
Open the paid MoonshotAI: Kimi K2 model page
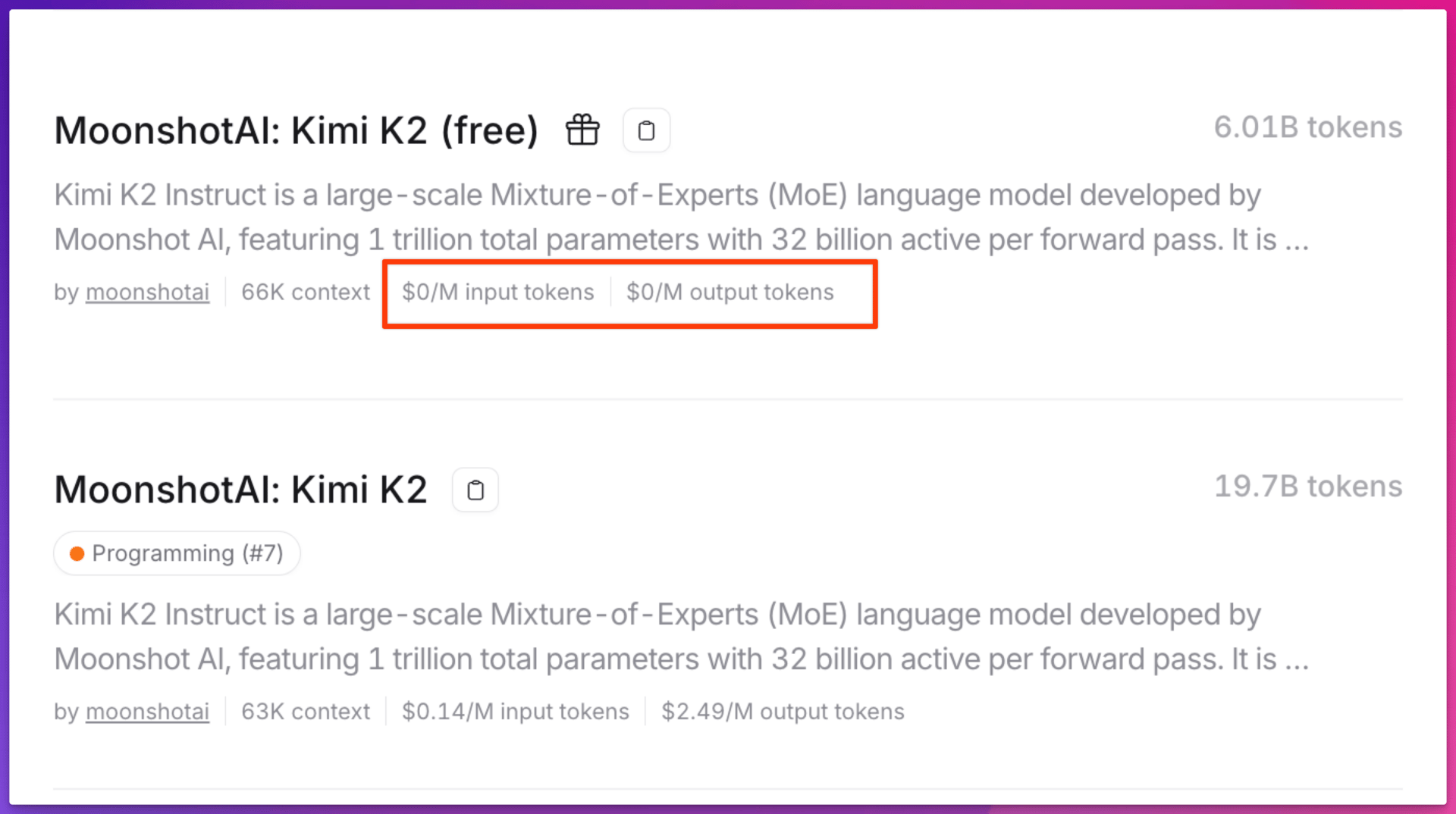[240, 489]
